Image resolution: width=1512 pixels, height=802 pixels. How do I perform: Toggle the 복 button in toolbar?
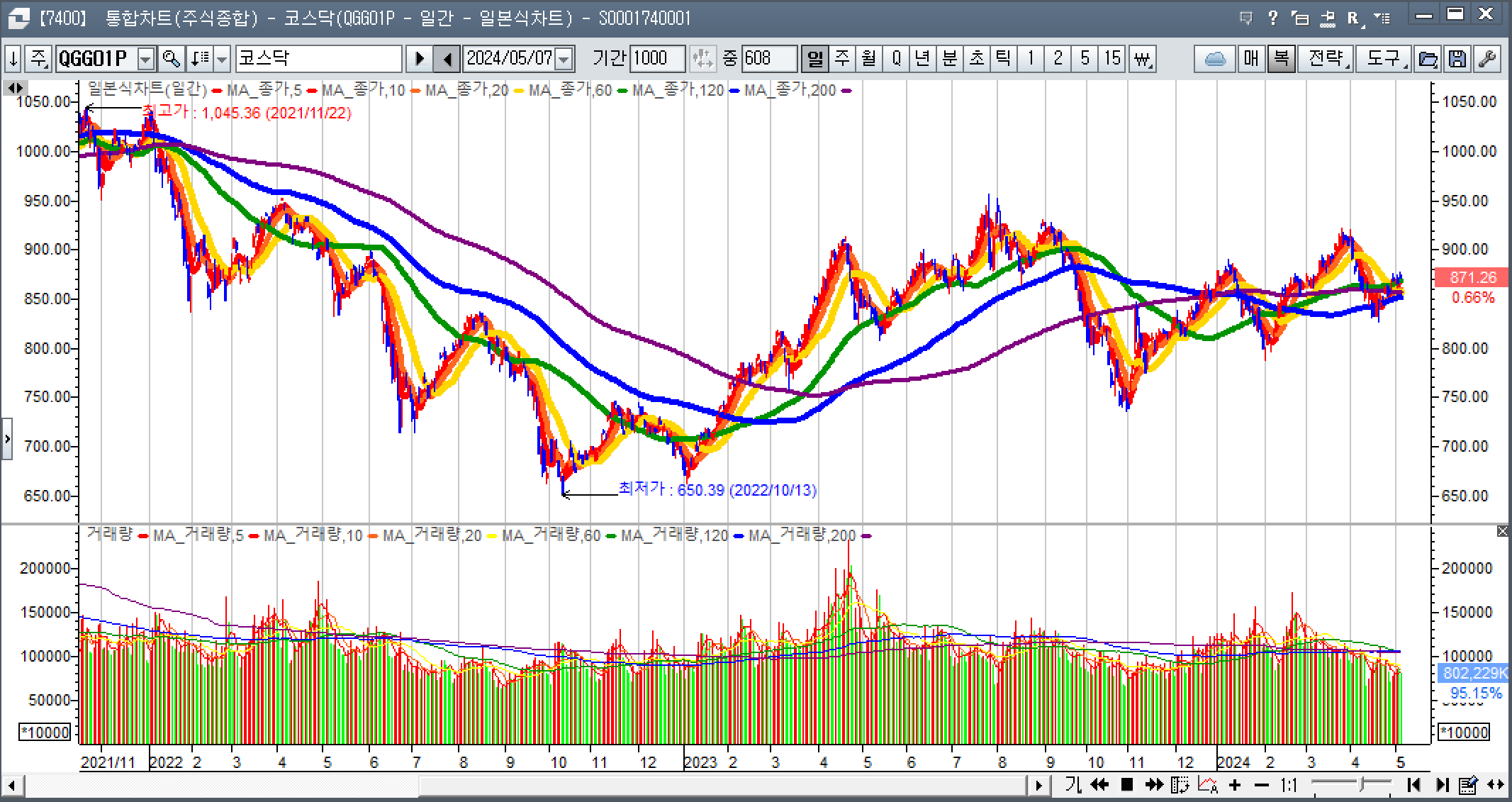(x=1281, y=58)
